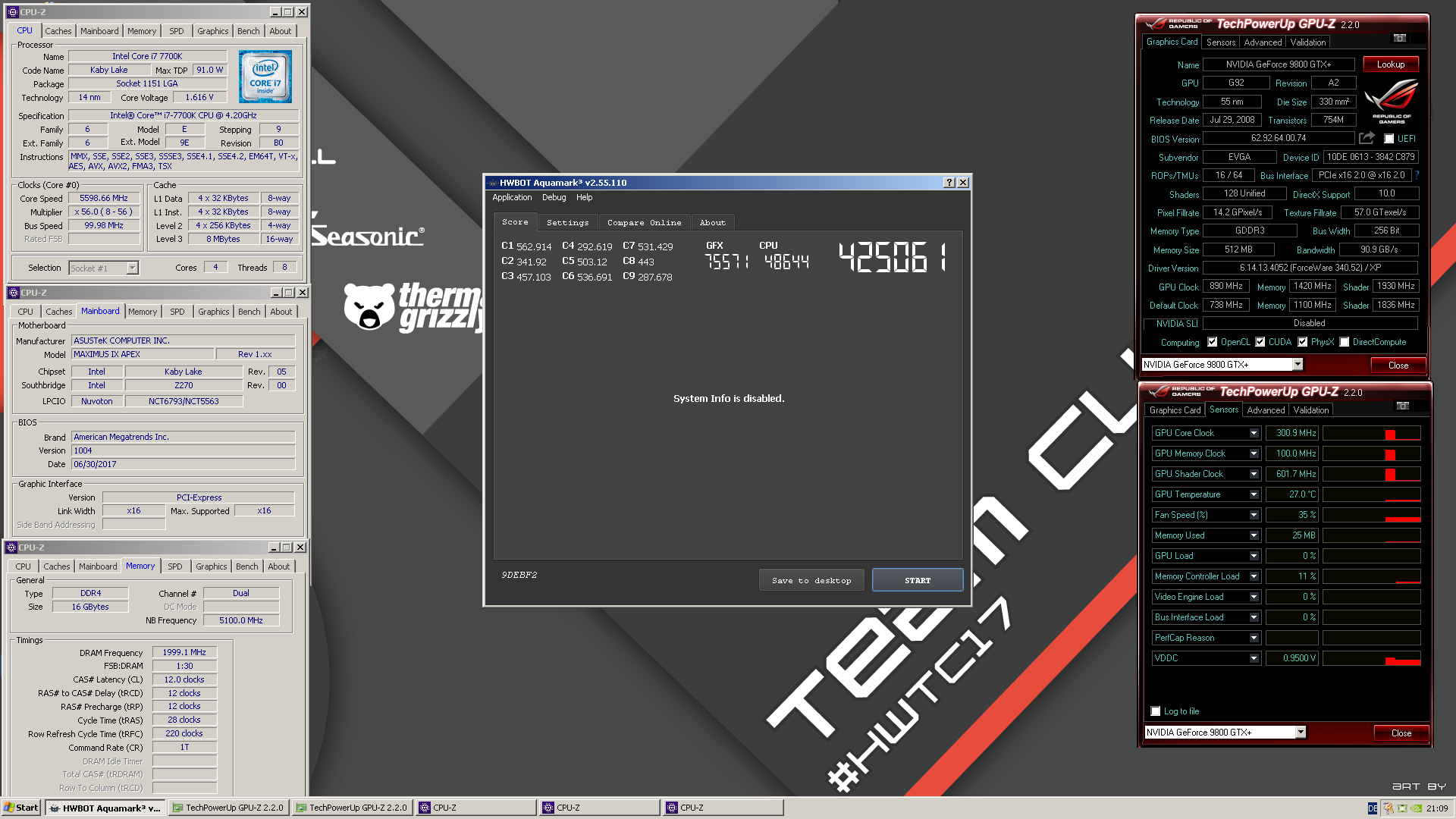1456x819 pixels.
Task: Expand the Fan Speed (%) sensor dropdown
Action: pyautogui.click(x=1254, y=515)
